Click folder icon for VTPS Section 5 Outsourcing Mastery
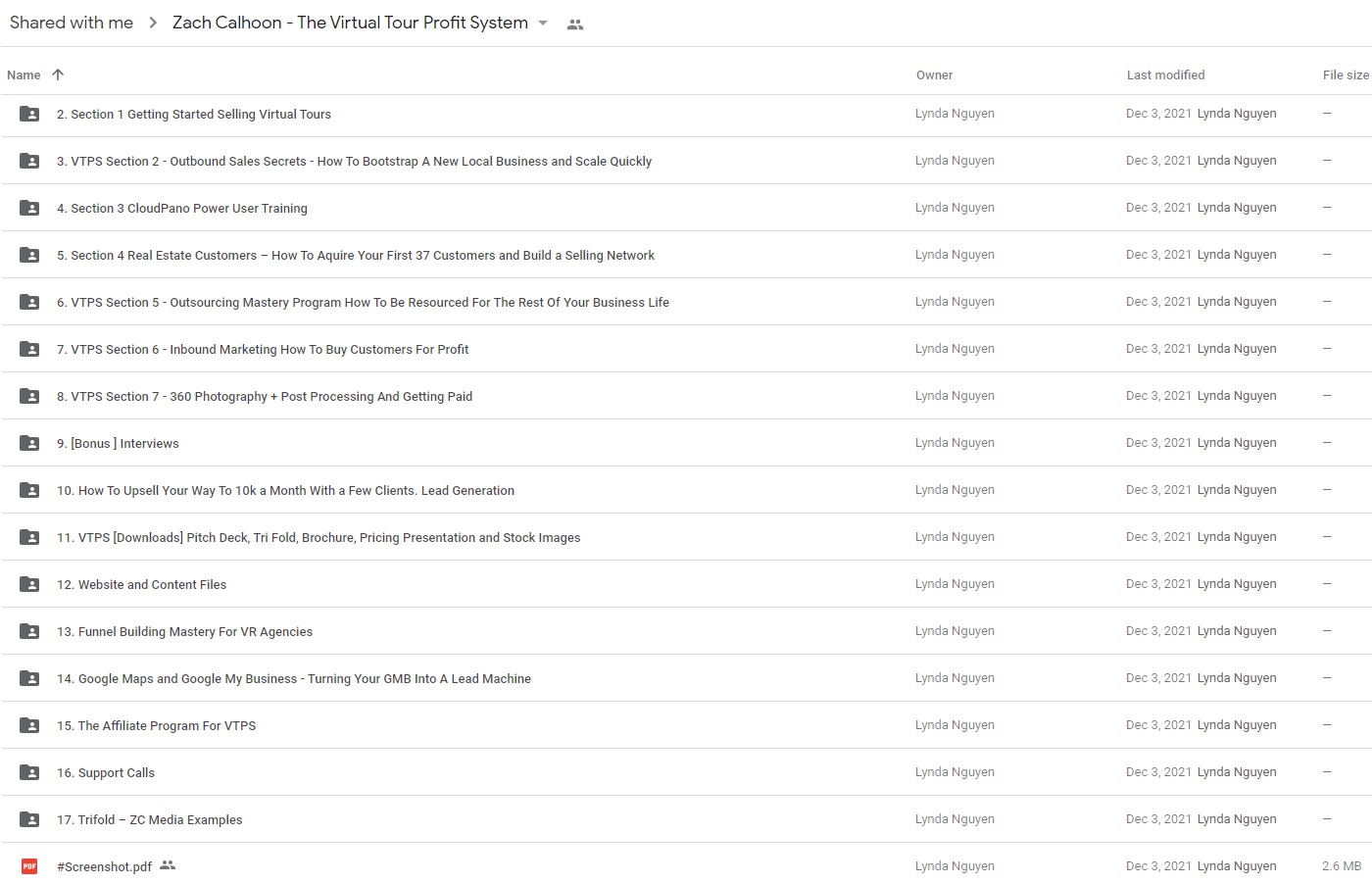1372x884 pixels. (x=29, y=302)
